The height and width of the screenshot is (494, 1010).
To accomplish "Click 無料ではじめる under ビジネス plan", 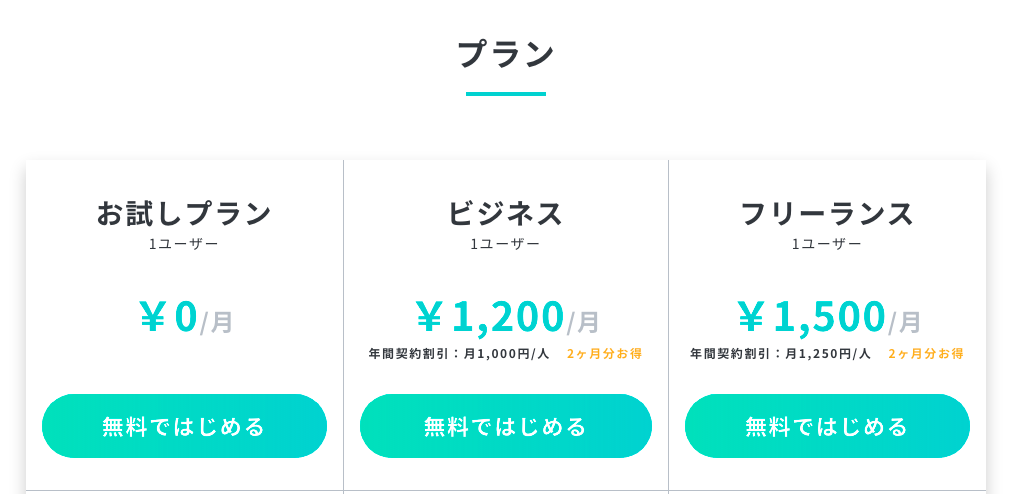I will coord(506,426).
